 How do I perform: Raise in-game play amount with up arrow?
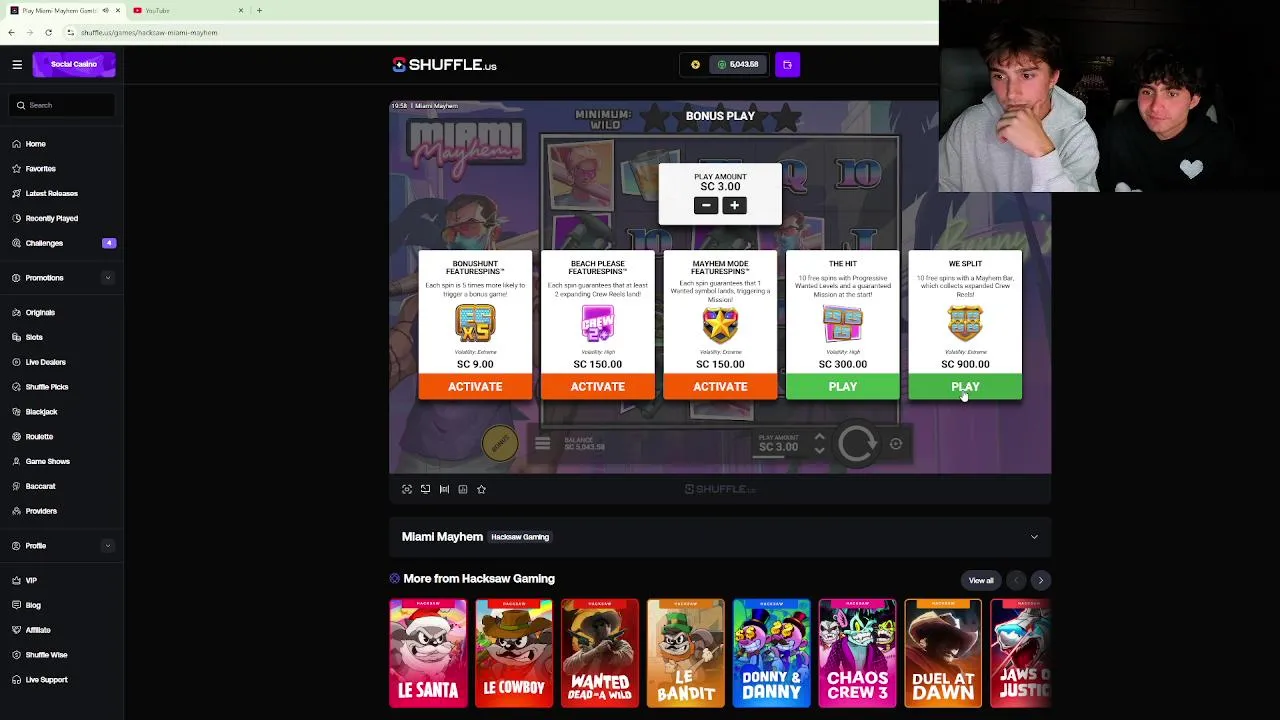click(x=819, y=437)
